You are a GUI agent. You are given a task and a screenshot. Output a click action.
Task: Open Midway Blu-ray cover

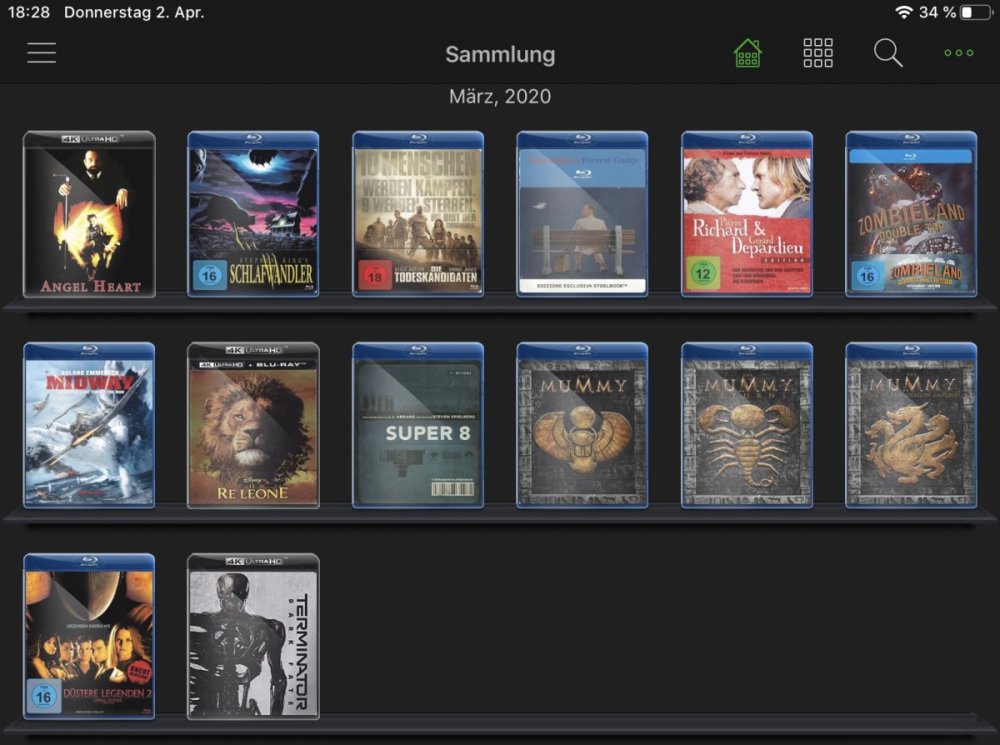click(x=89, y=425)
